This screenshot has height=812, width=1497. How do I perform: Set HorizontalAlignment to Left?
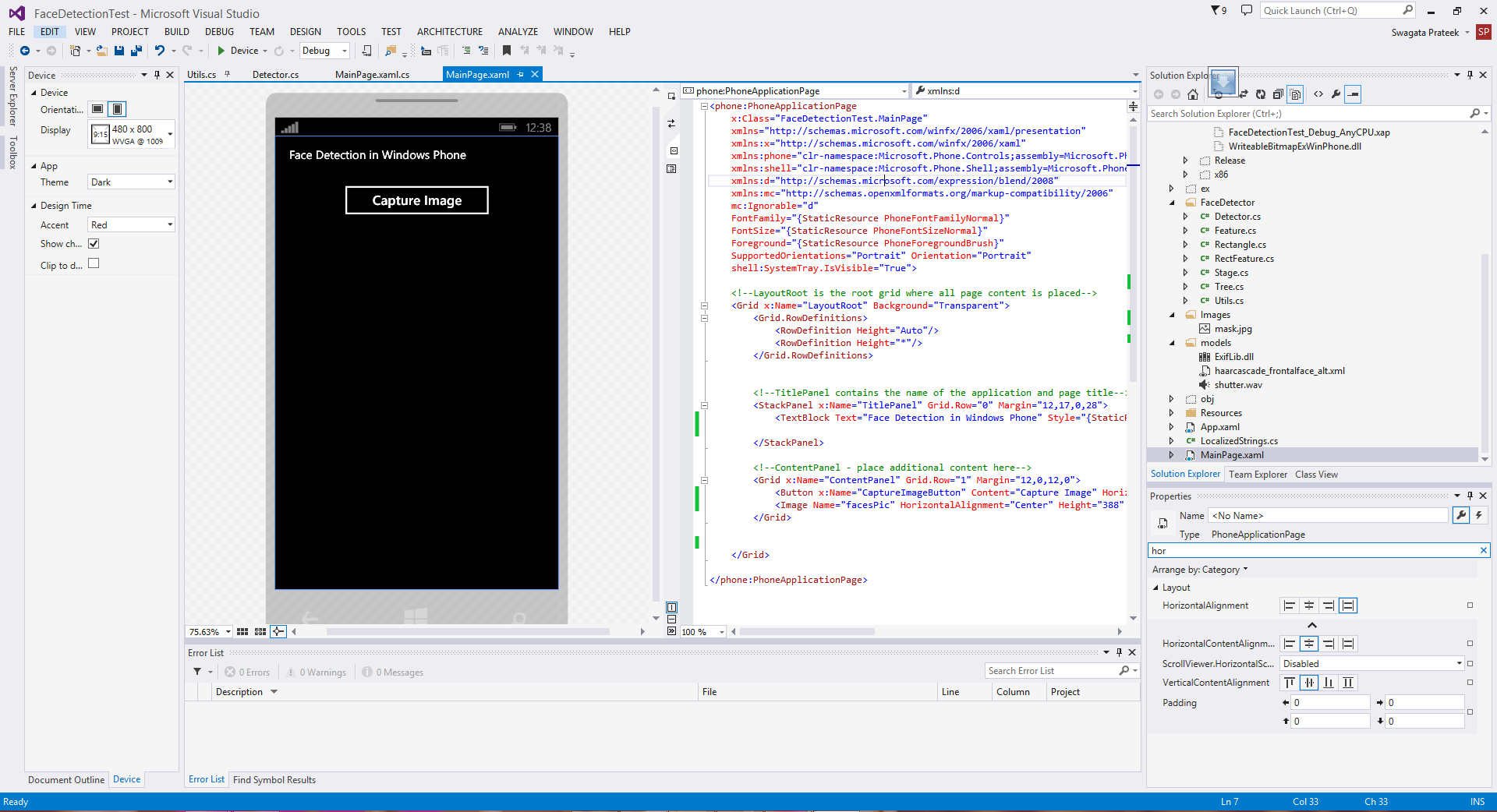1290,605
